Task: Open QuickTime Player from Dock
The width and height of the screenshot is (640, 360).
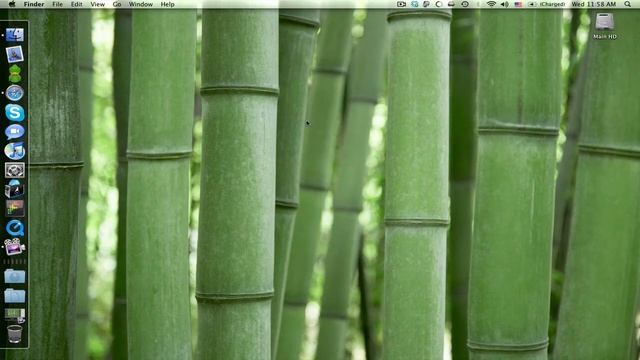Action: (x=15, y=228)
